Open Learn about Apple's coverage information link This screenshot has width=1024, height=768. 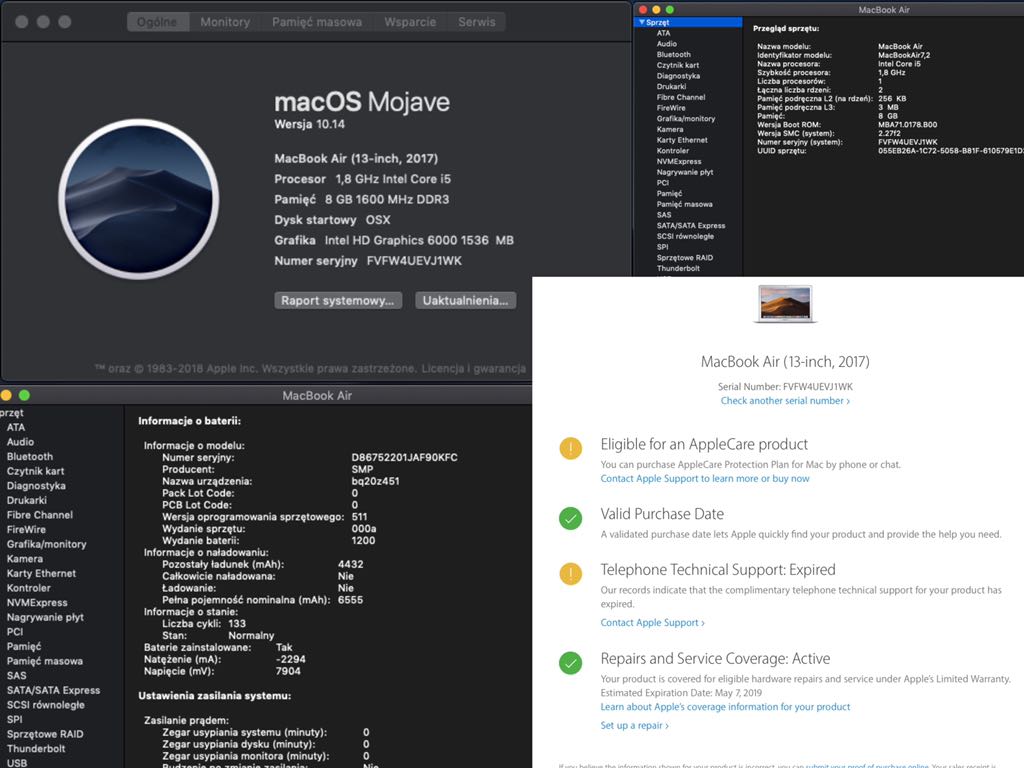(x=725, y=707)
